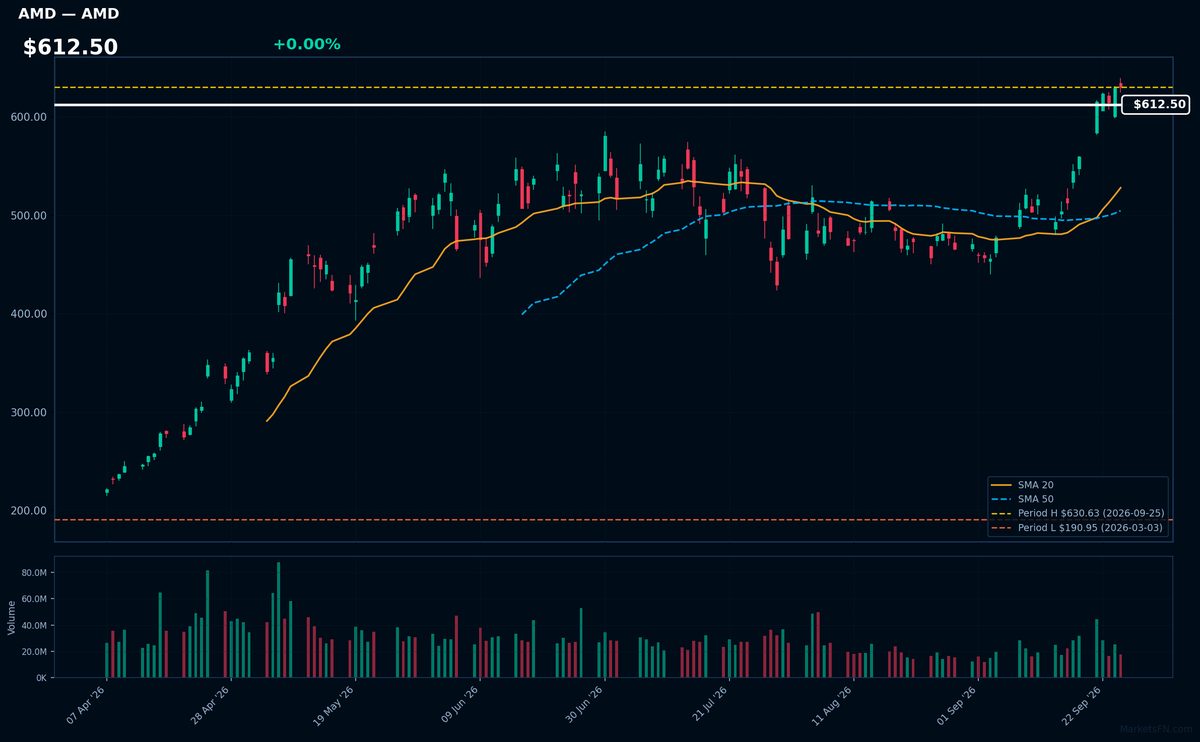Click the 28 Apr '26 date label
The image size is (1200, 742).
point(210,705)
